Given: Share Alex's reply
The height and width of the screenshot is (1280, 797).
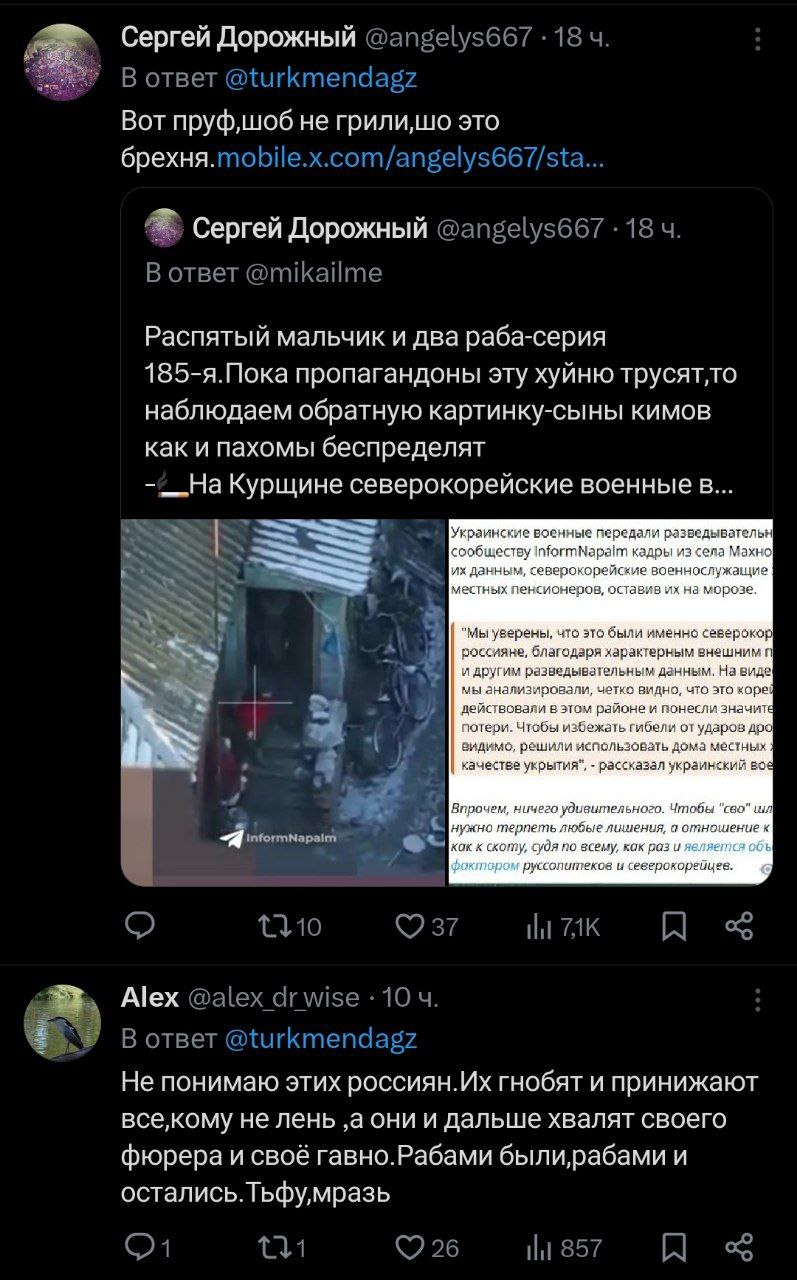Looking at the screenshot, I should pyautogui.click(x=738, y=1247).
